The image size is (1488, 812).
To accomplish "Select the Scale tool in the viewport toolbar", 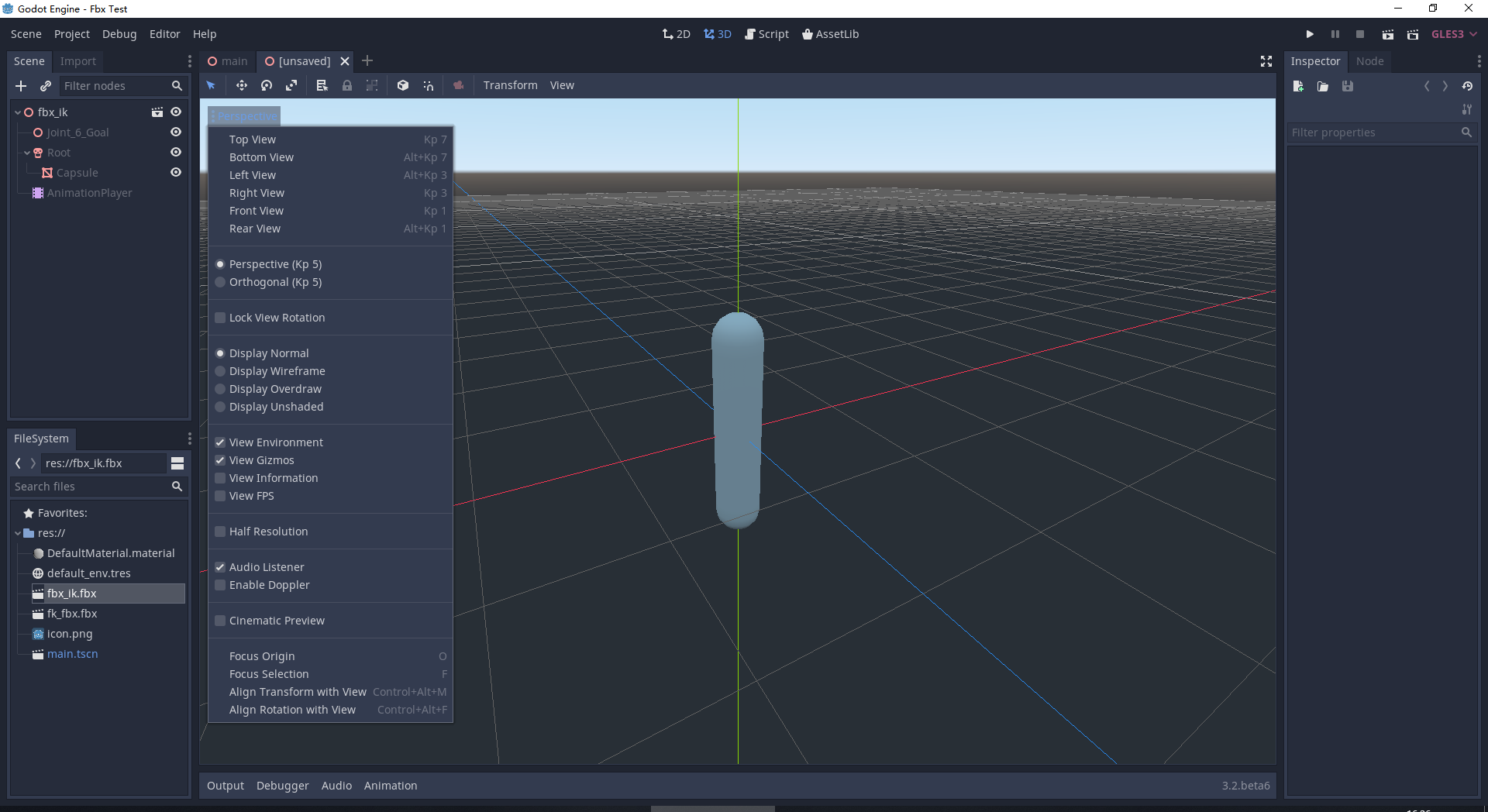I will pyautogui.click(x=291, y=85).
